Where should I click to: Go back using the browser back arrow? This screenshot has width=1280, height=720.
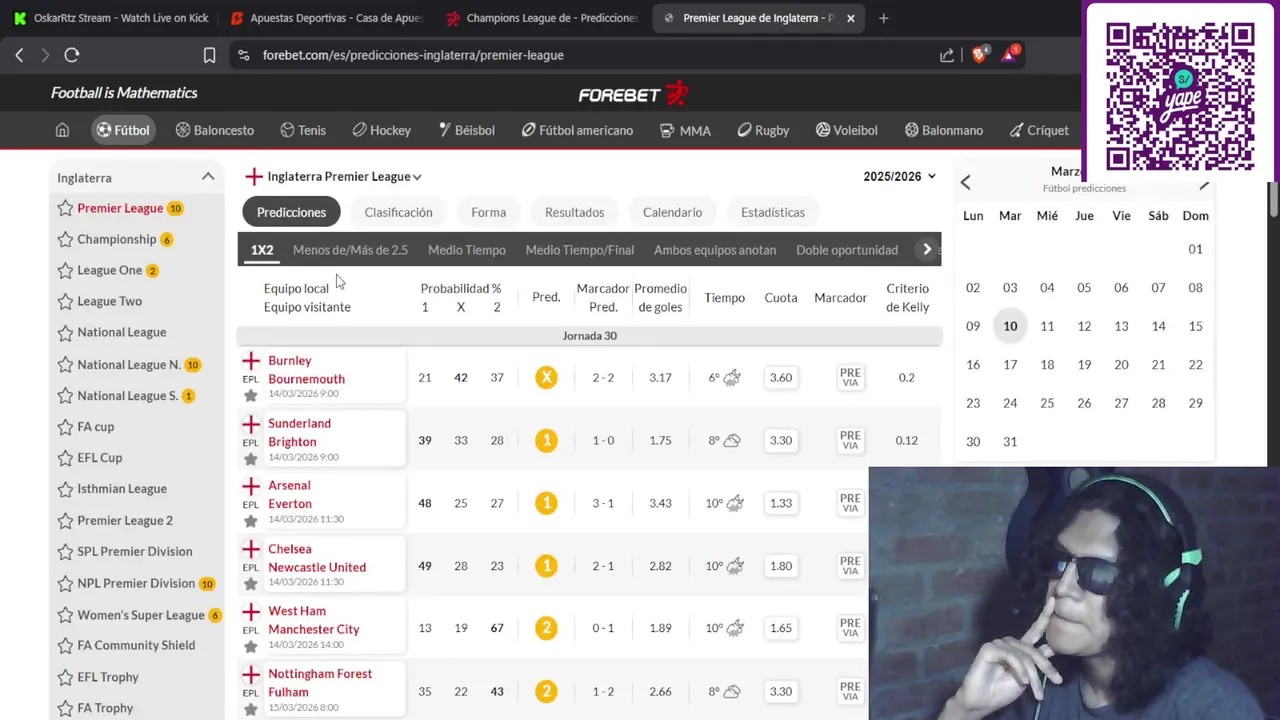coord(19,55)
